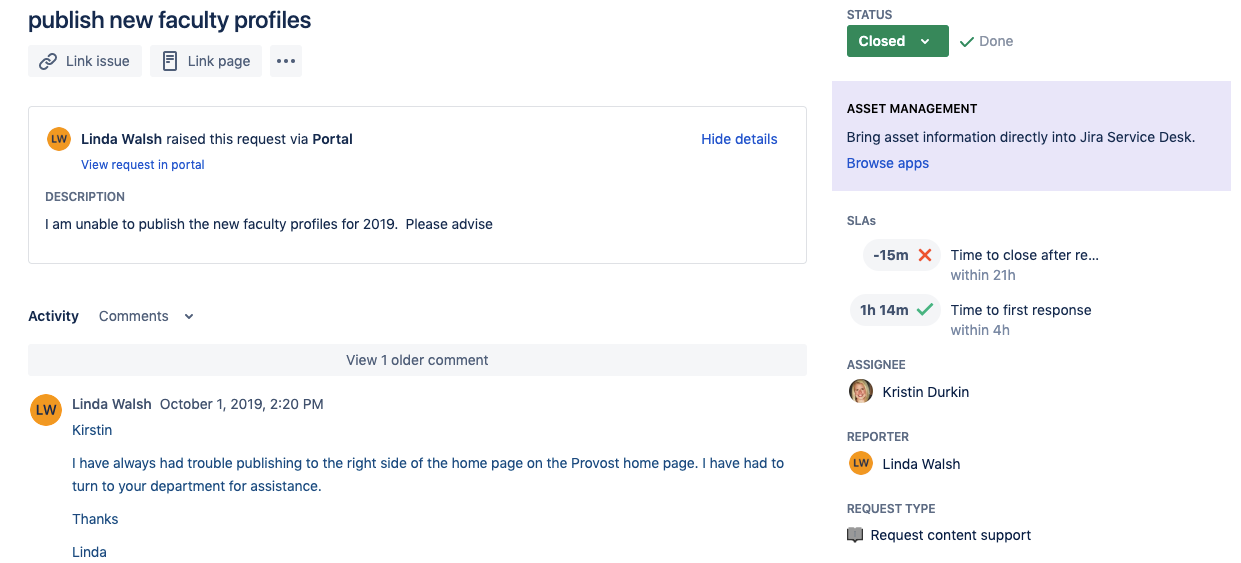Image resolution: width=1241 pixels, height=563 pixels.
Task: Click the Link issue chain icon
Action: coord(48,61)
